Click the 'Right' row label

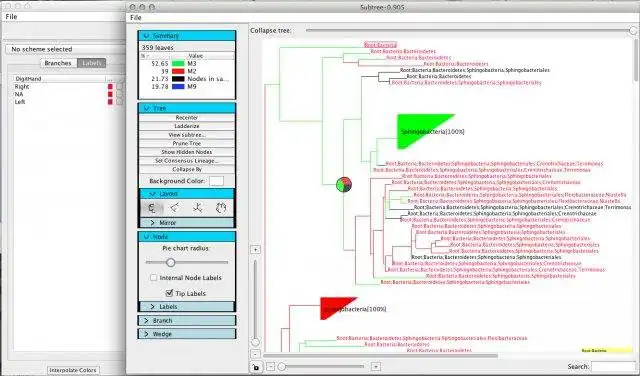(22, 87)
